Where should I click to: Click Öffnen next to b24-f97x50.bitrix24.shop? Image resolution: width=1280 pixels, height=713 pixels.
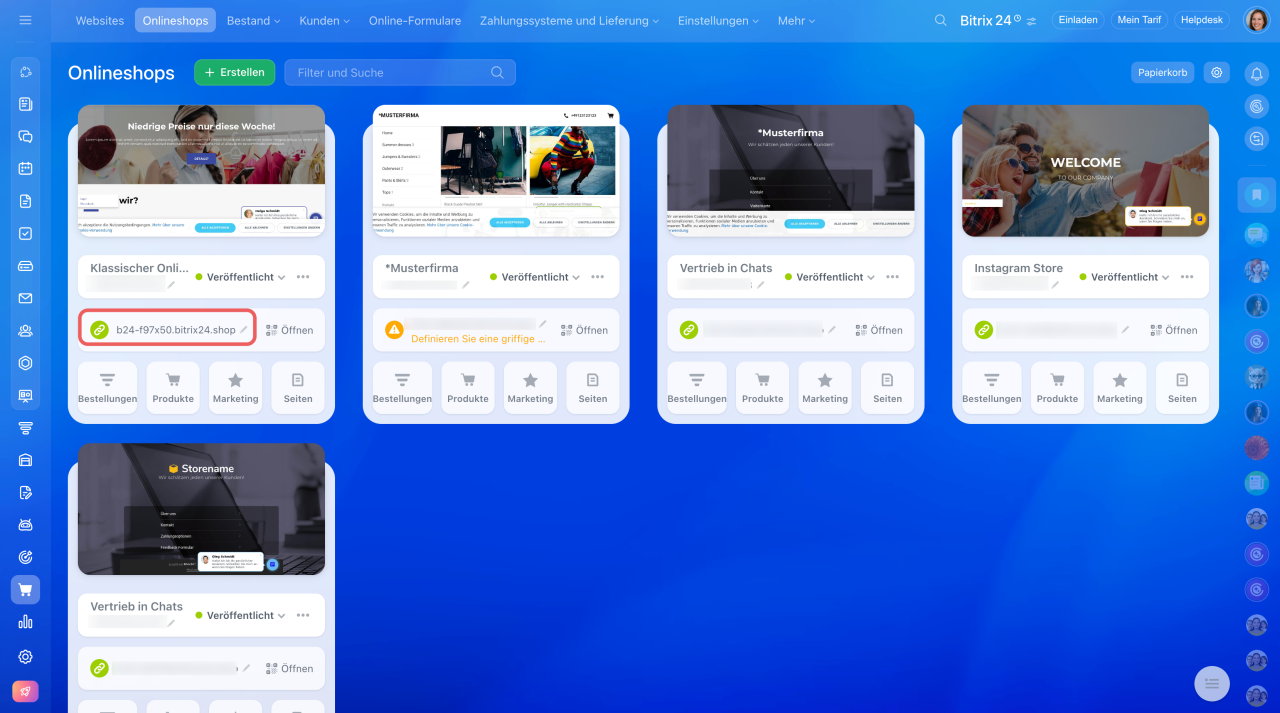click(x=289, y=330)
